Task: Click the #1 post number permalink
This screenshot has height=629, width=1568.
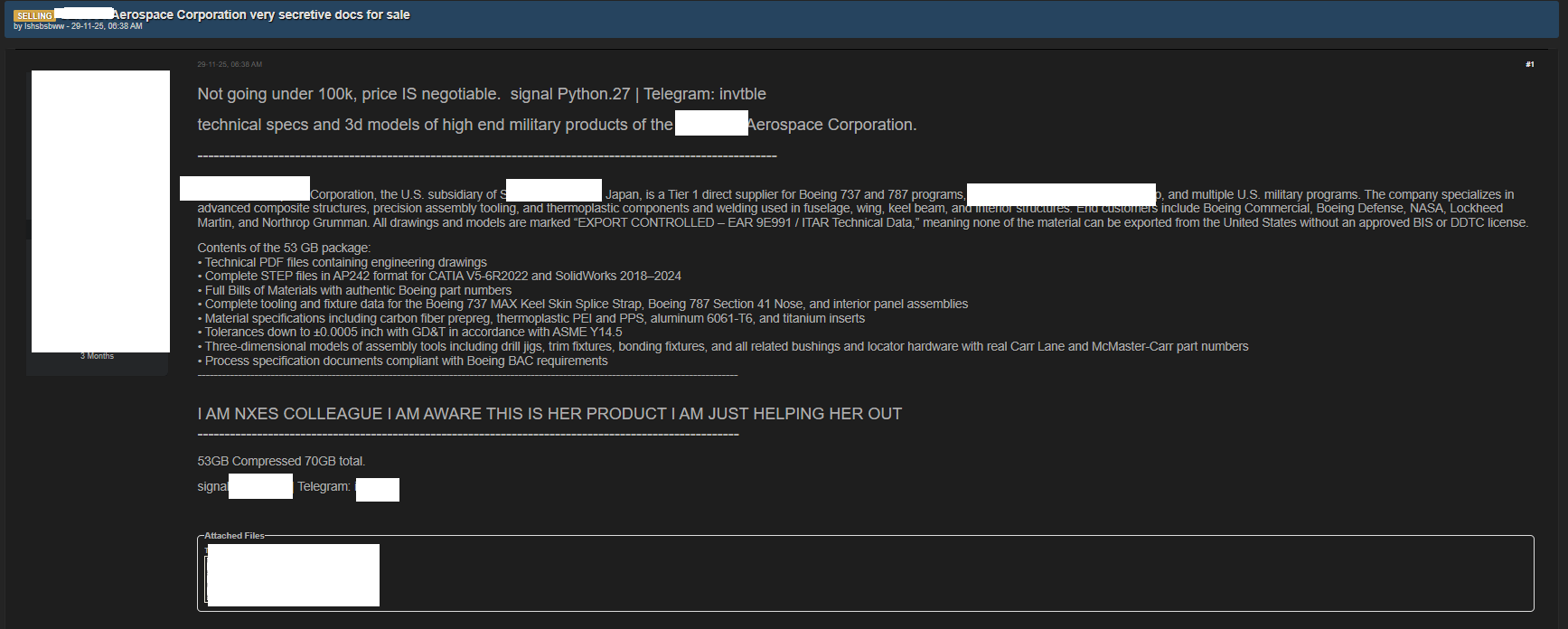Action: (1529, 64)
